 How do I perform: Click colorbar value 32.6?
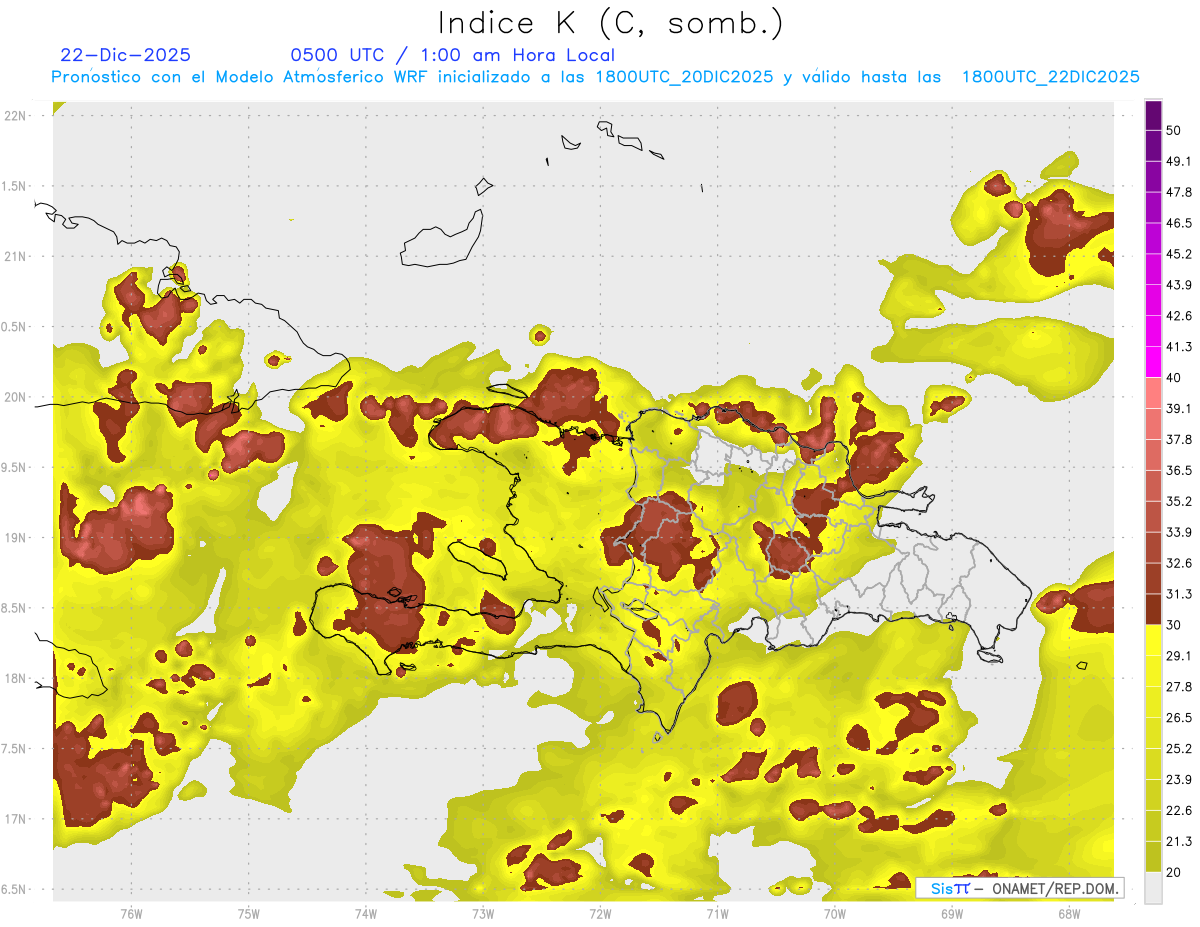tap(1179, 563)
